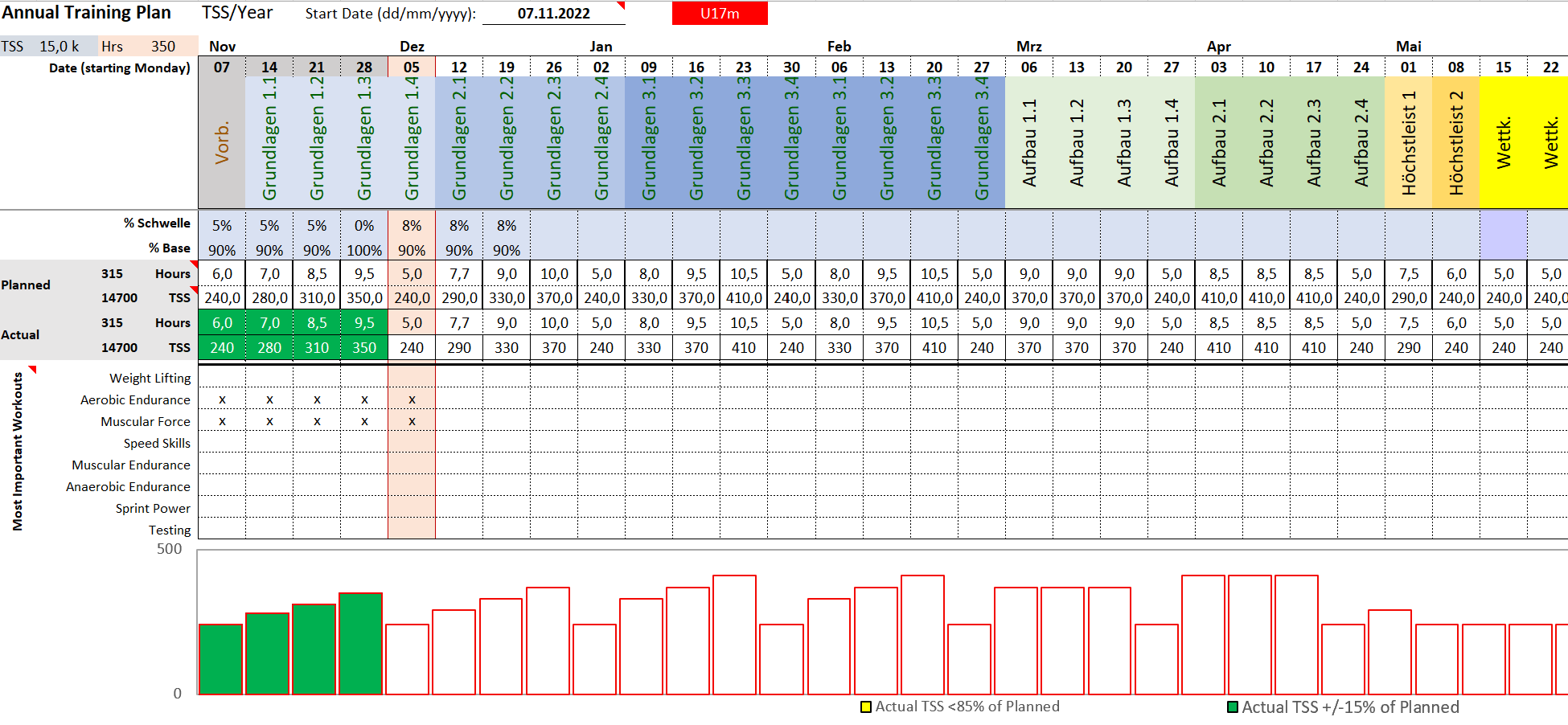Click planned TSS 290,0 for Dez 12

(459, 297)
